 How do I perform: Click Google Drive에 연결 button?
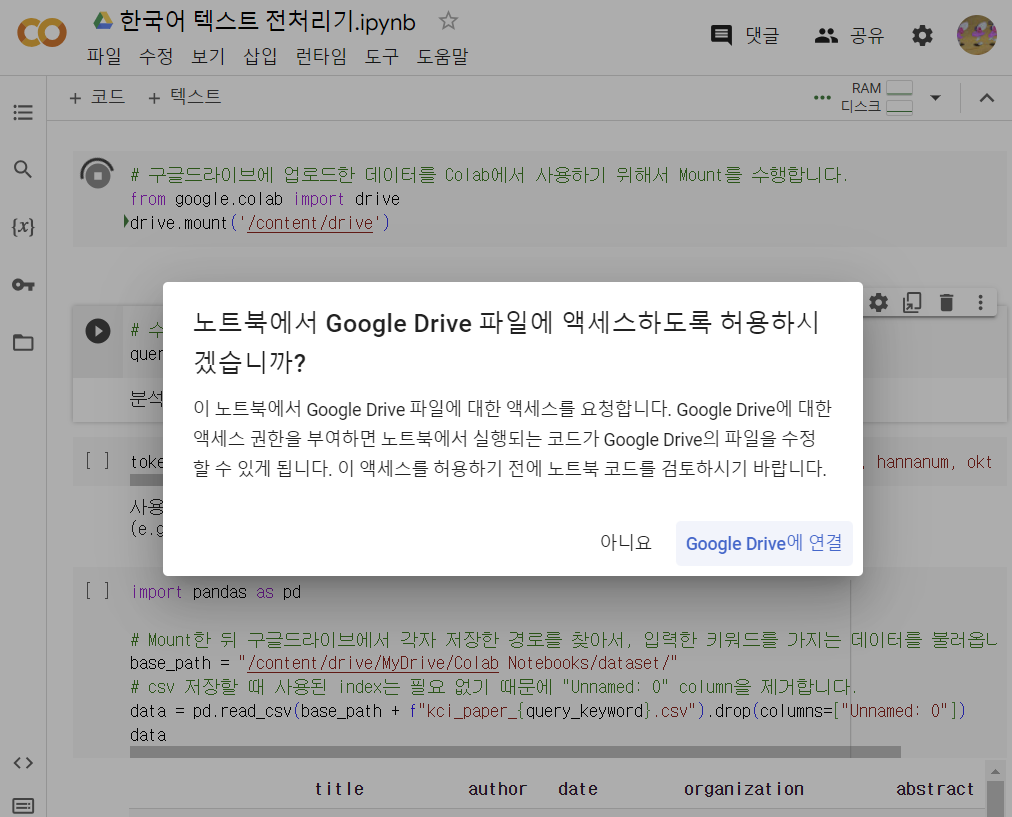click(x=764, y=543)
